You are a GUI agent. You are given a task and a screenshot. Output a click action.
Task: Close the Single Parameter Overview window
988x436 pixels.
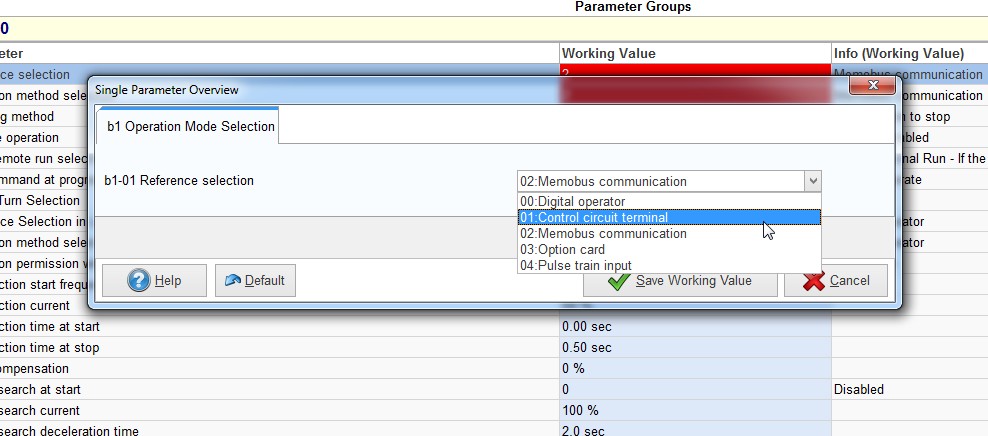click(873, 85)
